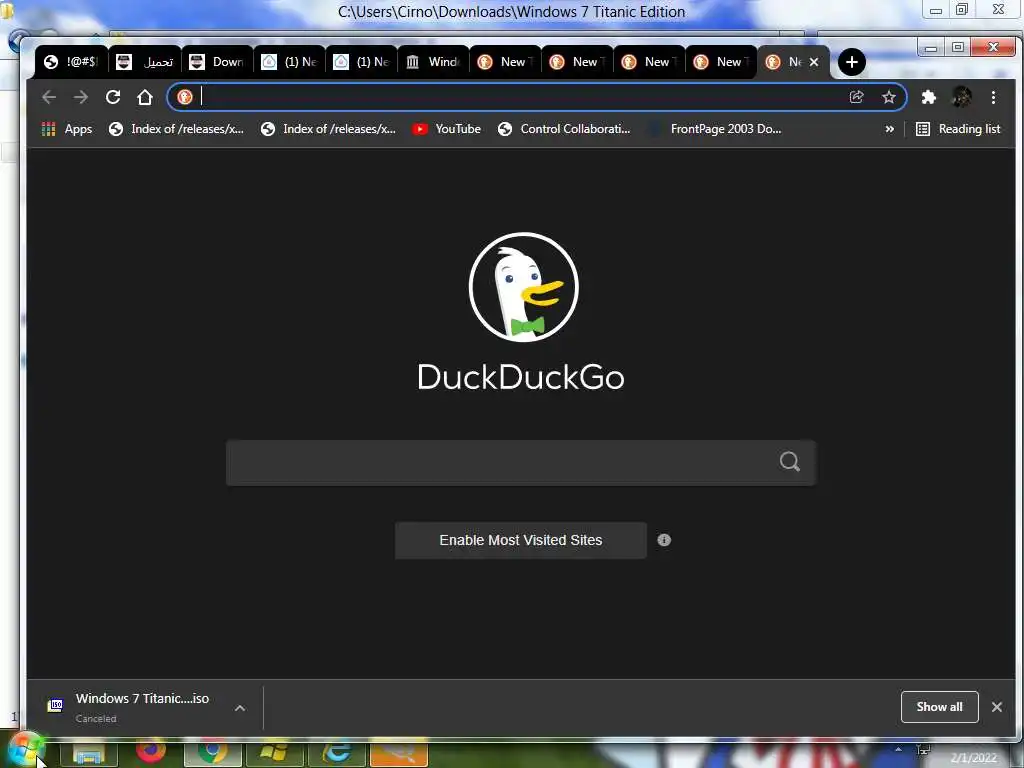
Task: Open the Extensions puzzle icon
Action: coord(929,97)
